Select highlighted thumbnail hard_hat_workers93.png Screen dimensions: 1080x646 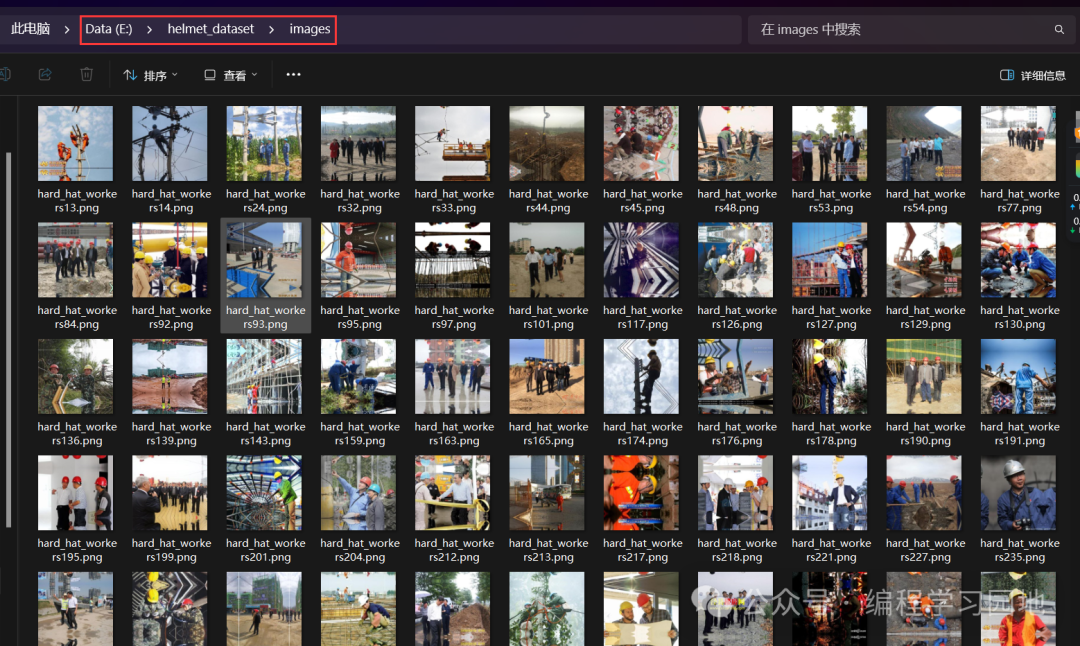[x=264, y=260]
